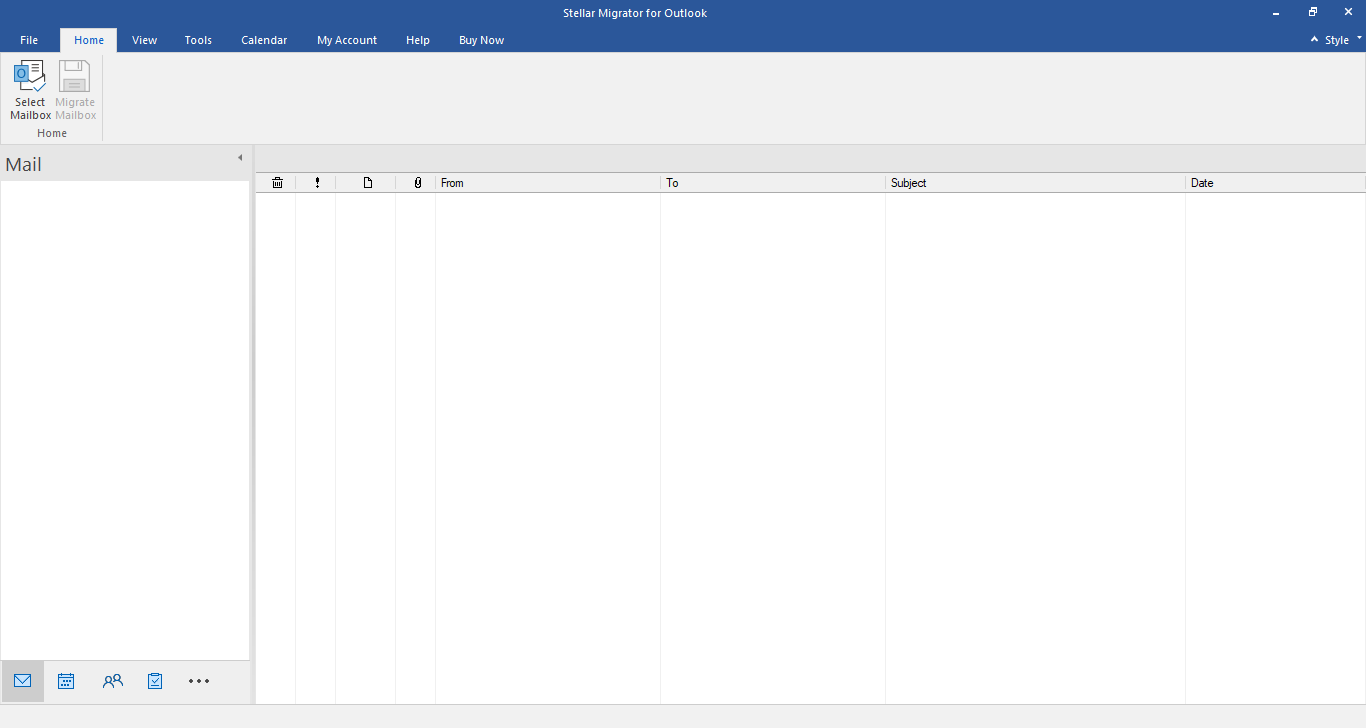The image size is (1366, 728).
Task: Sort by the item type page column
Action: (x=367, y=183)
